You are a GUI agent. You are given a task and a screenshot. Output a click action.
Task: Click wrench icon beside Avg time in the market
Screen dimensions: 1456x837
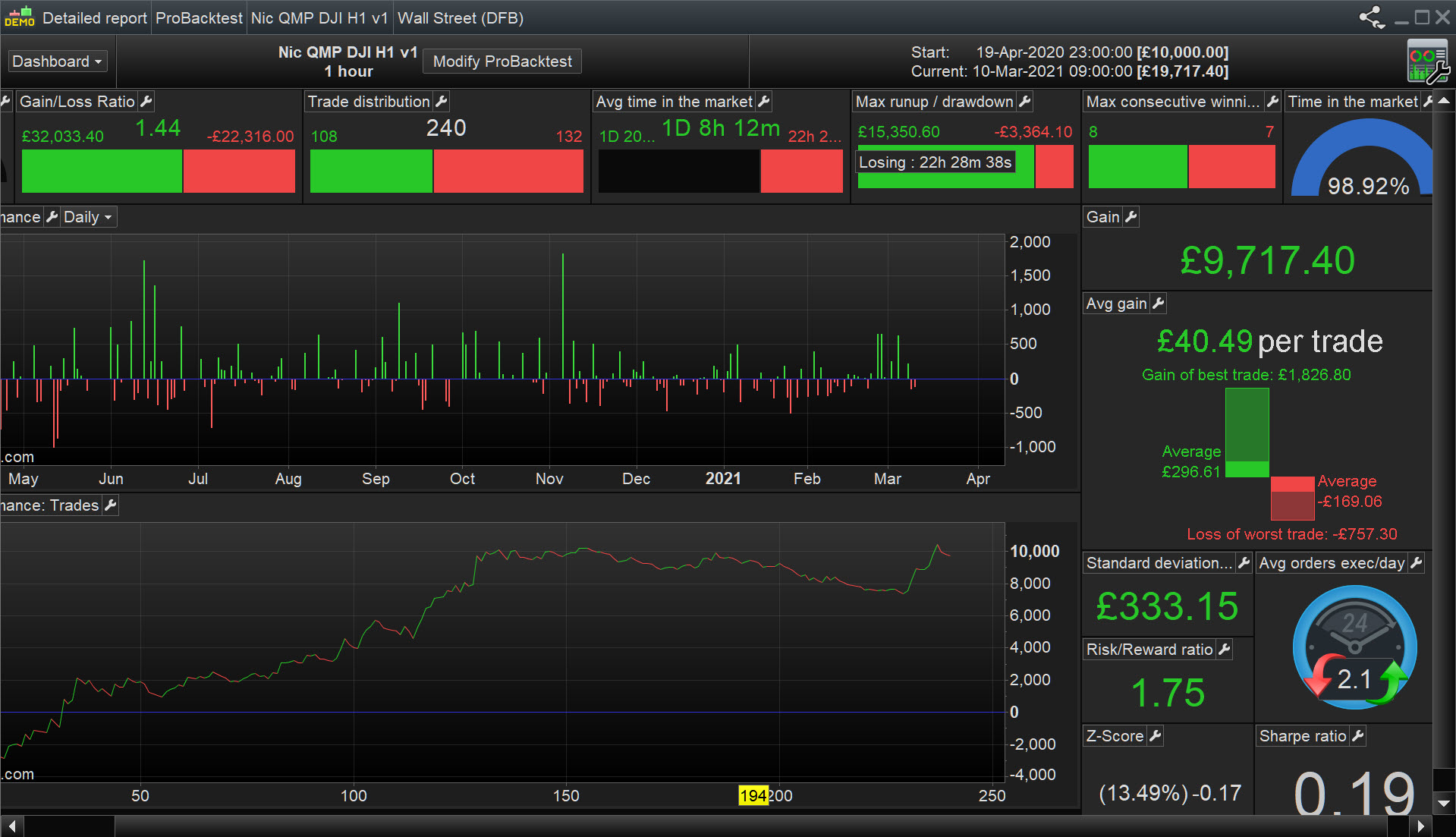(764, 101)
